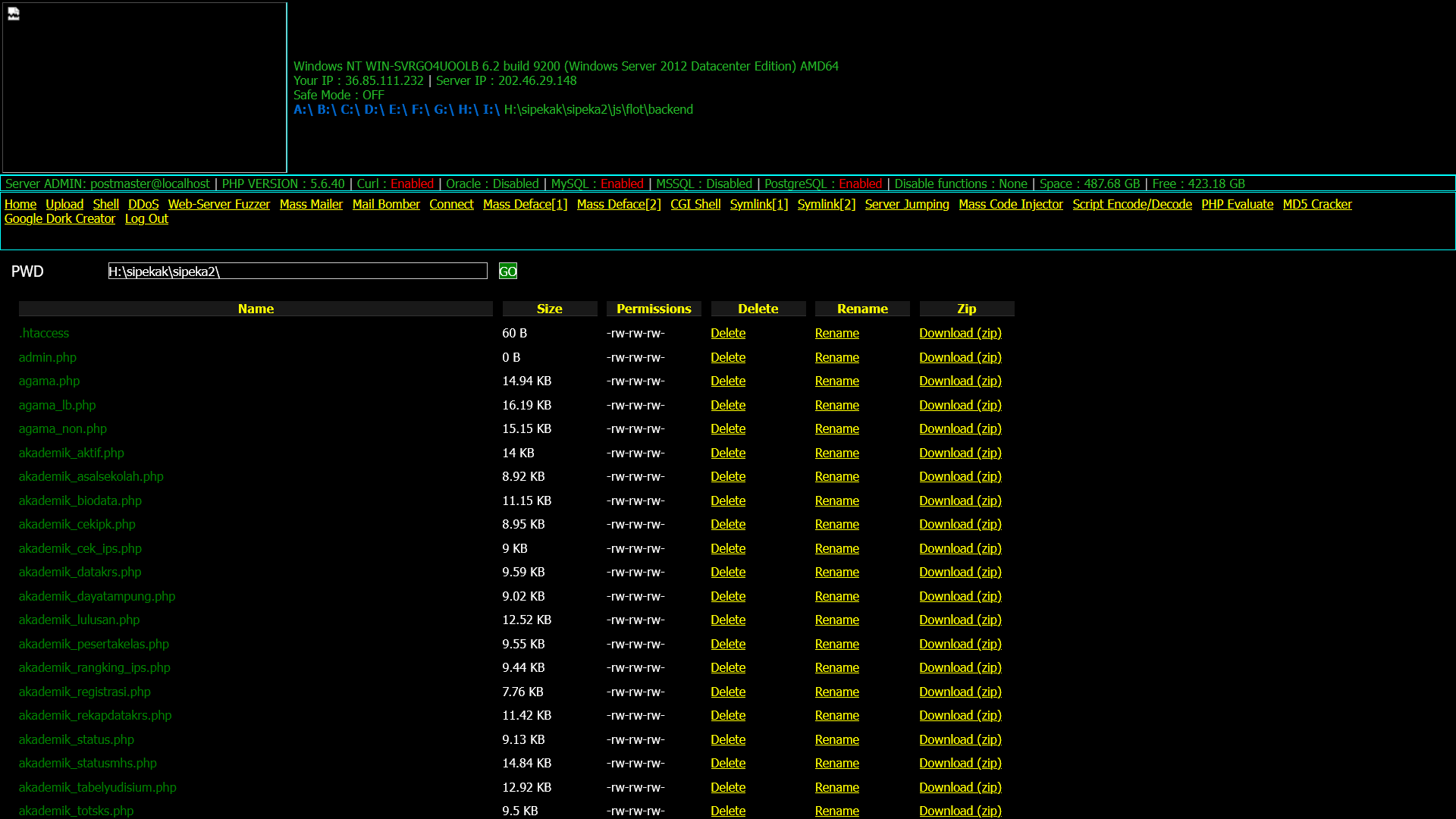This screenshot has height=819, width=1456.
Task: Open the Mail Bomber link
Action: (x=386, y=204)
